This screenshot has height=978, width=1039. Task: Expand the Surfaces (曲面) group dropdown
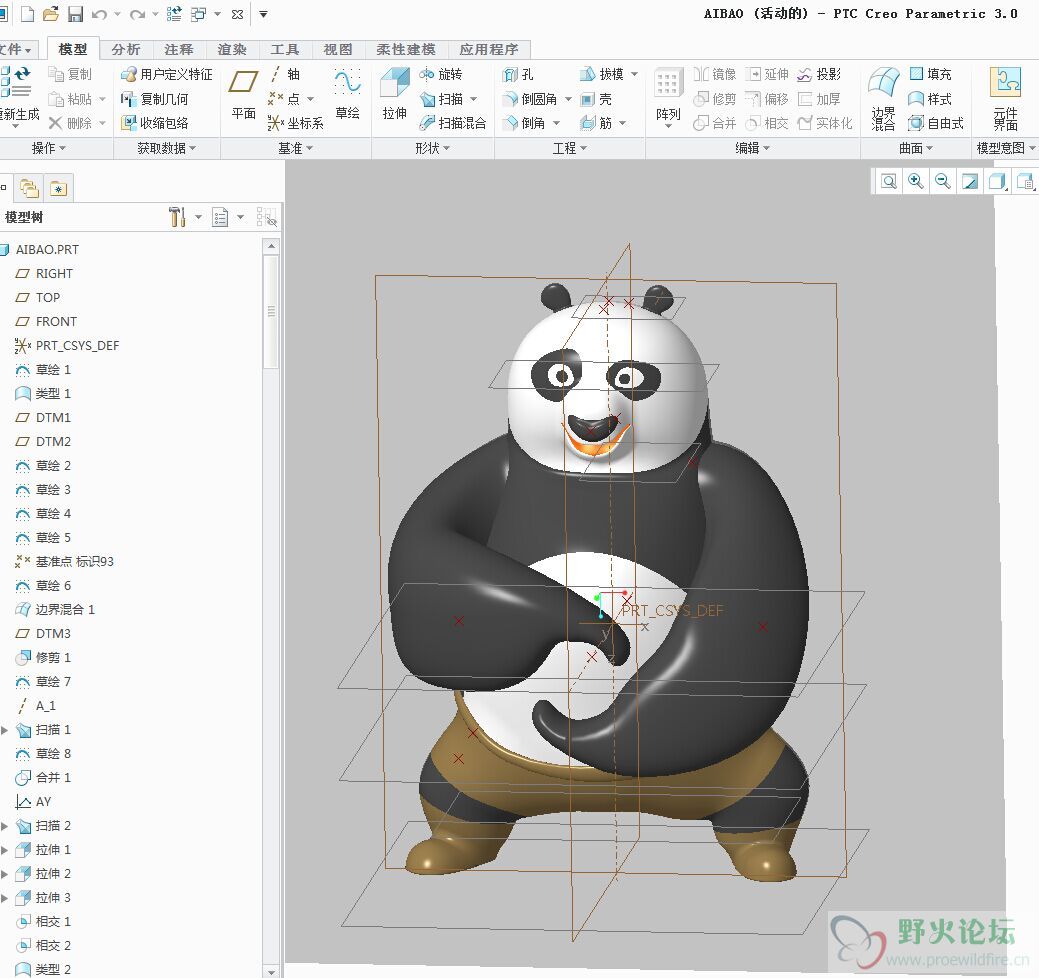916,148
